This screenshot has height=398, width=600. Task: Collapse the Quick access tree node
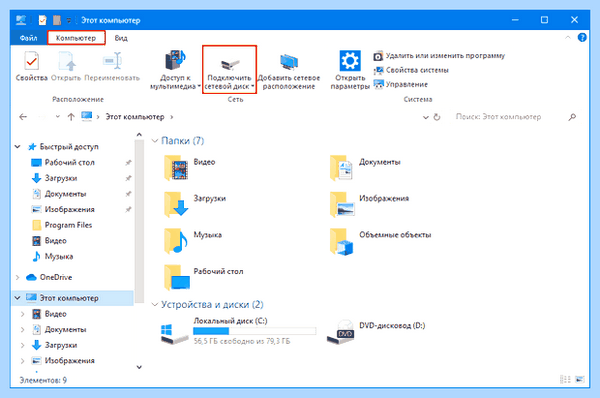18,147
